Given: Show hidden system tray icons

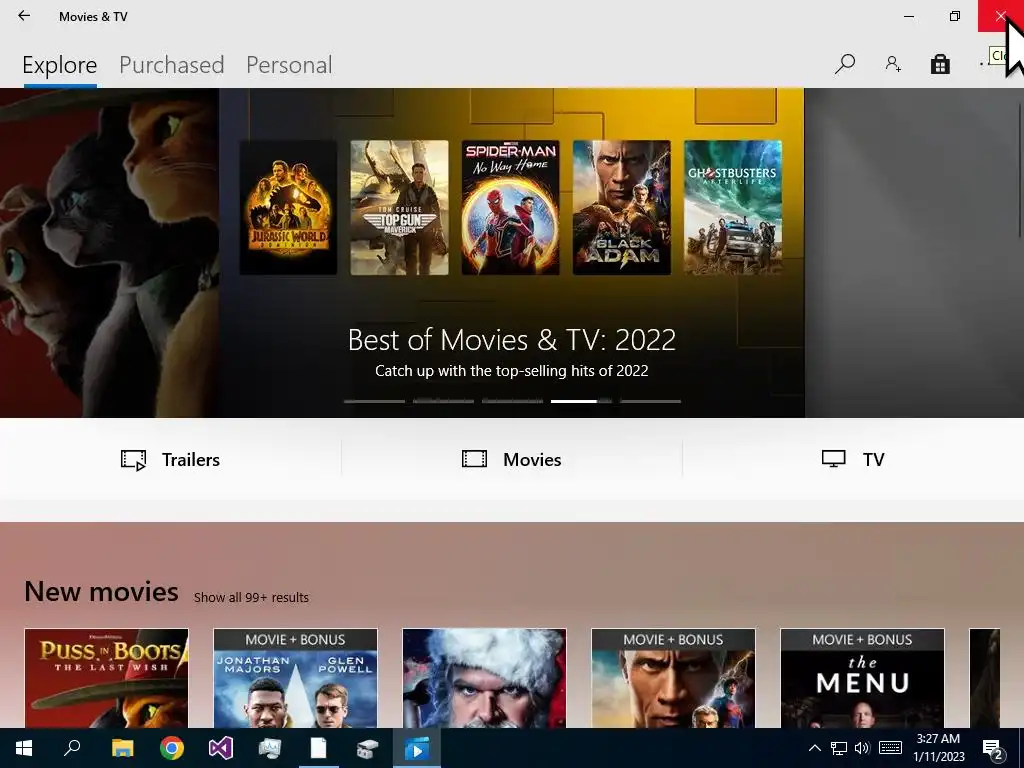Looking at the screenshot, I should pos(814,748).
